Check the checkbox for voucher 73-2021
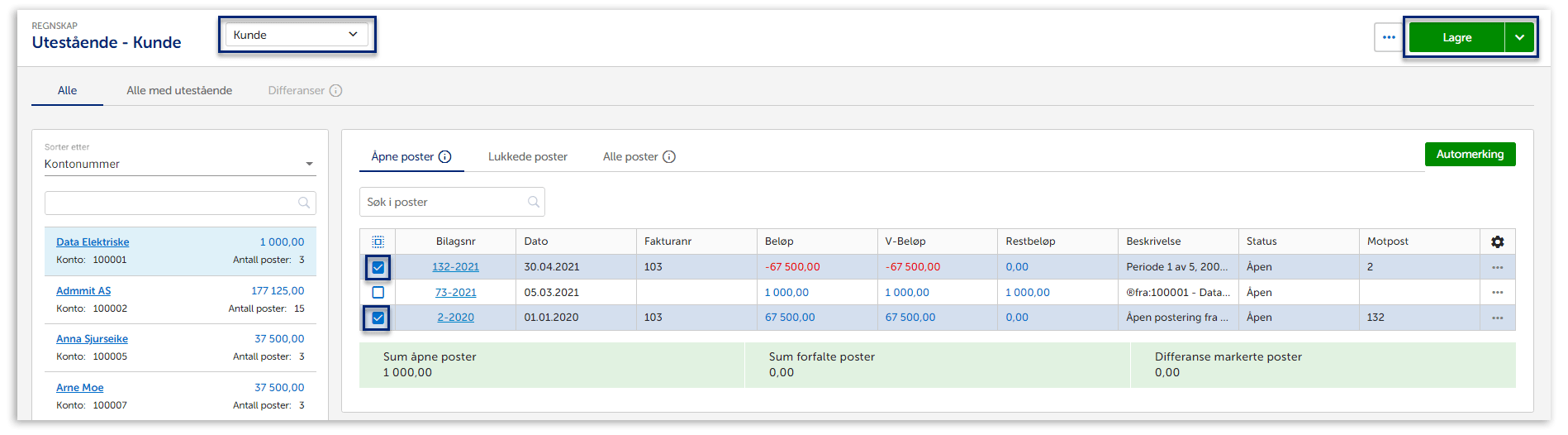This screenshot has width=1568, height=435. 378,293
